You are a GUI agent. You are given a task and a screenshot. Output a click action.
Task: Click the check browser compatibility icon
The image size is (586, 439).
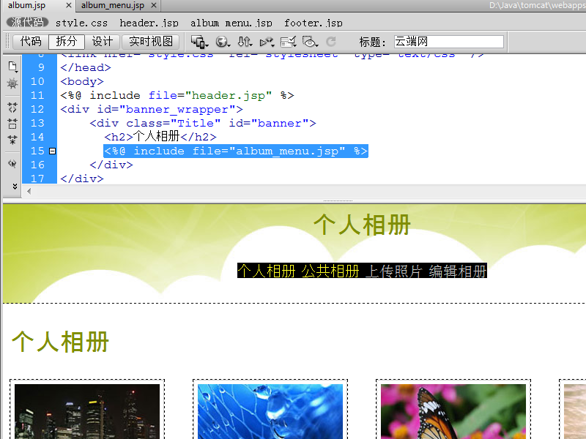[x=288, y=41]
